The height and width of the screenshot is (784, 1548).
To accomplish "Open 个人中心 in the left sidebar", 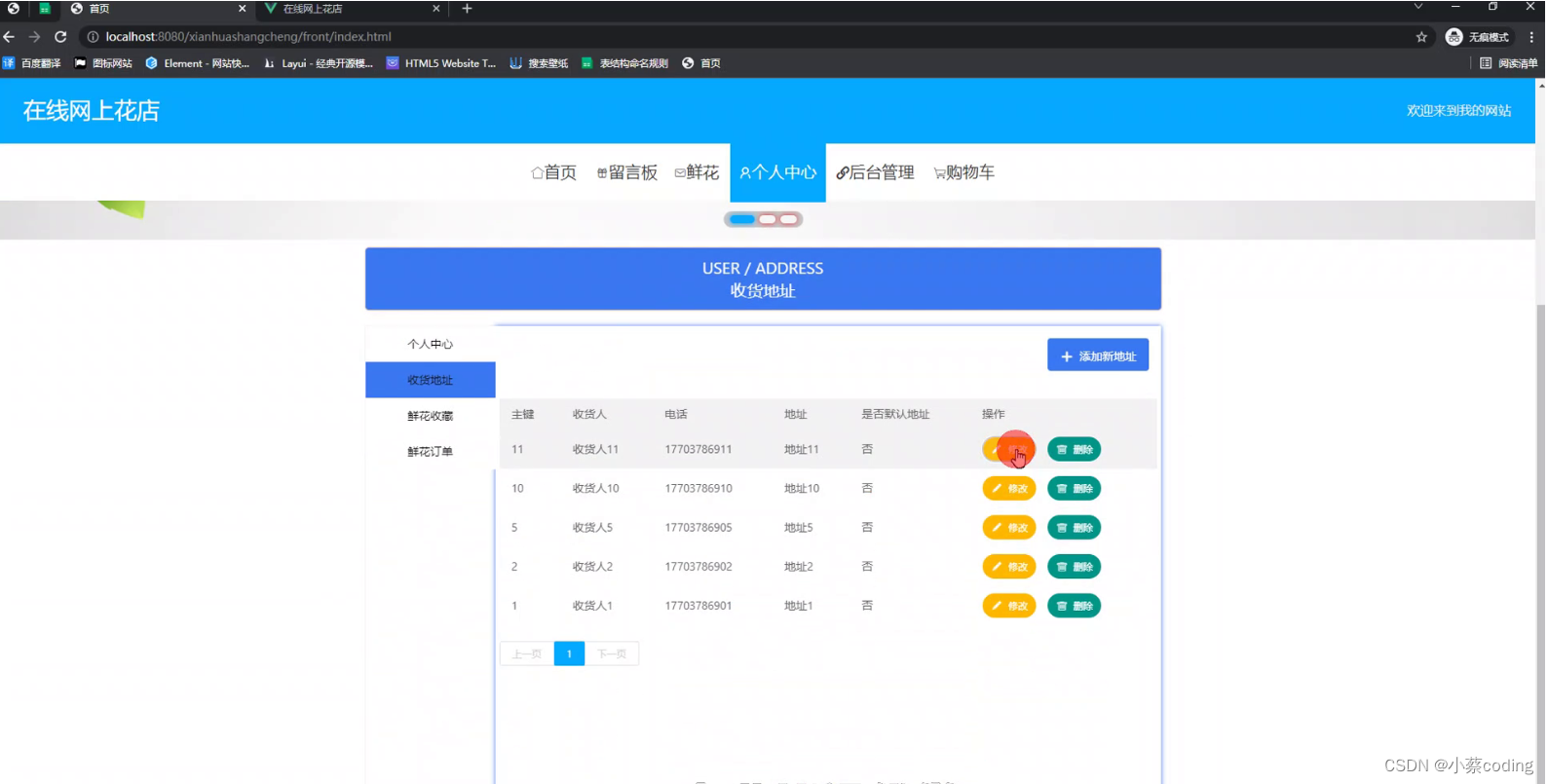I will click(x=431, y=345).
